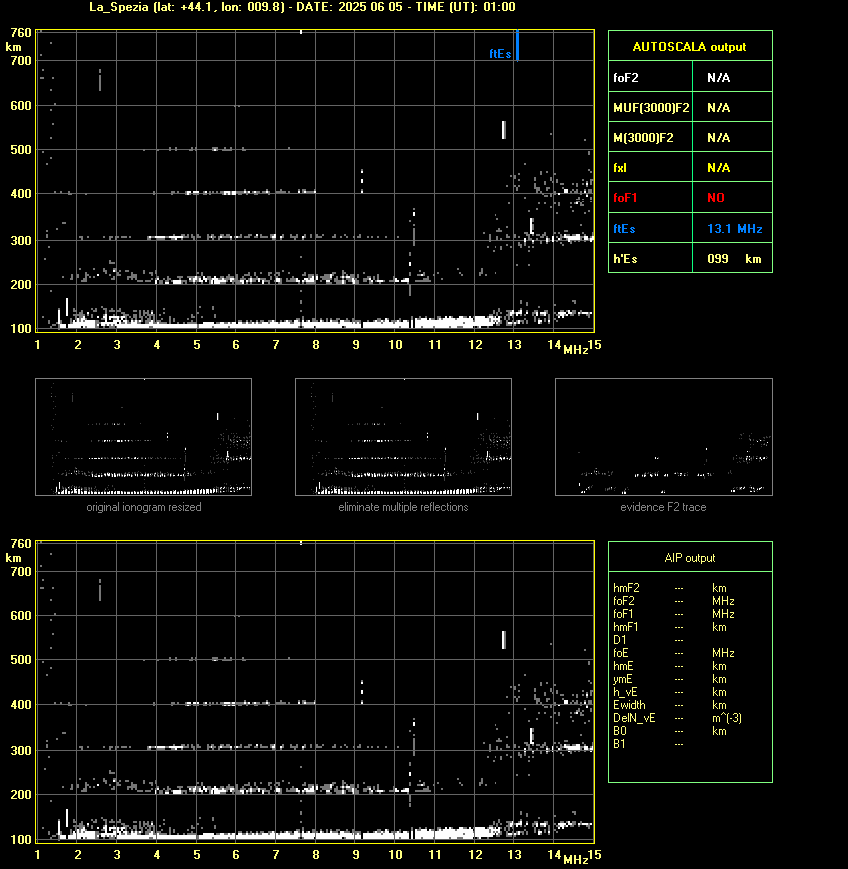Click the h_vE entry in AIP output
Image resolution: width=848 pixels, height=869 pixels.
[x=625, y=692]
